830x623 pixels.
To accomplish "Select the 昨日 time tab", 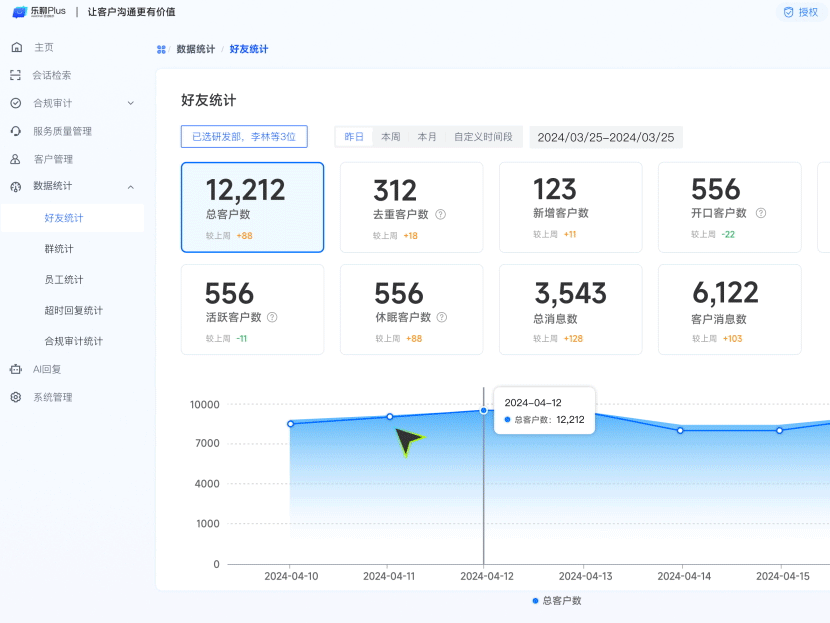I will click(354, 137).
